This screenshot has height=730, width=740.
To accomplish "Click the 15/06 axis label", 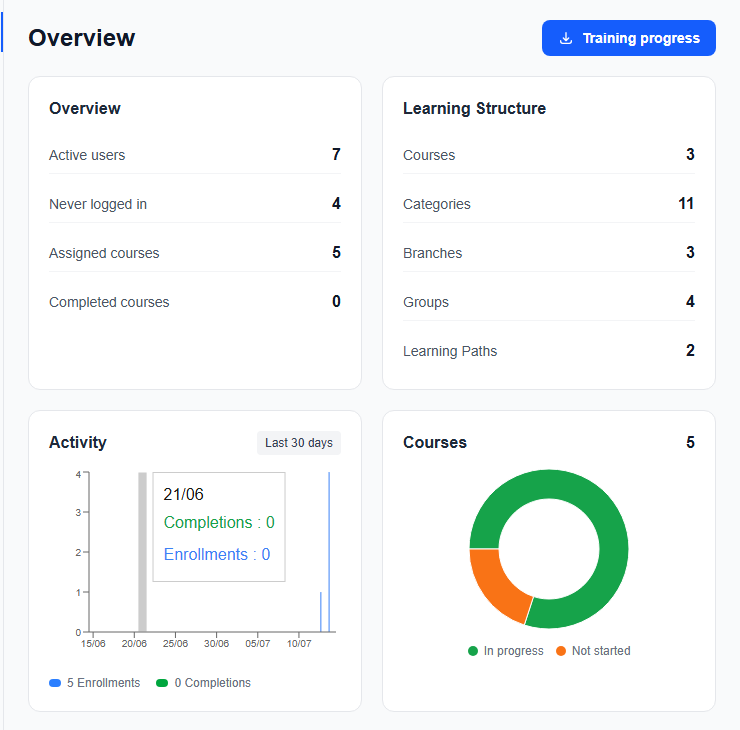I will (x=93, y=644).
